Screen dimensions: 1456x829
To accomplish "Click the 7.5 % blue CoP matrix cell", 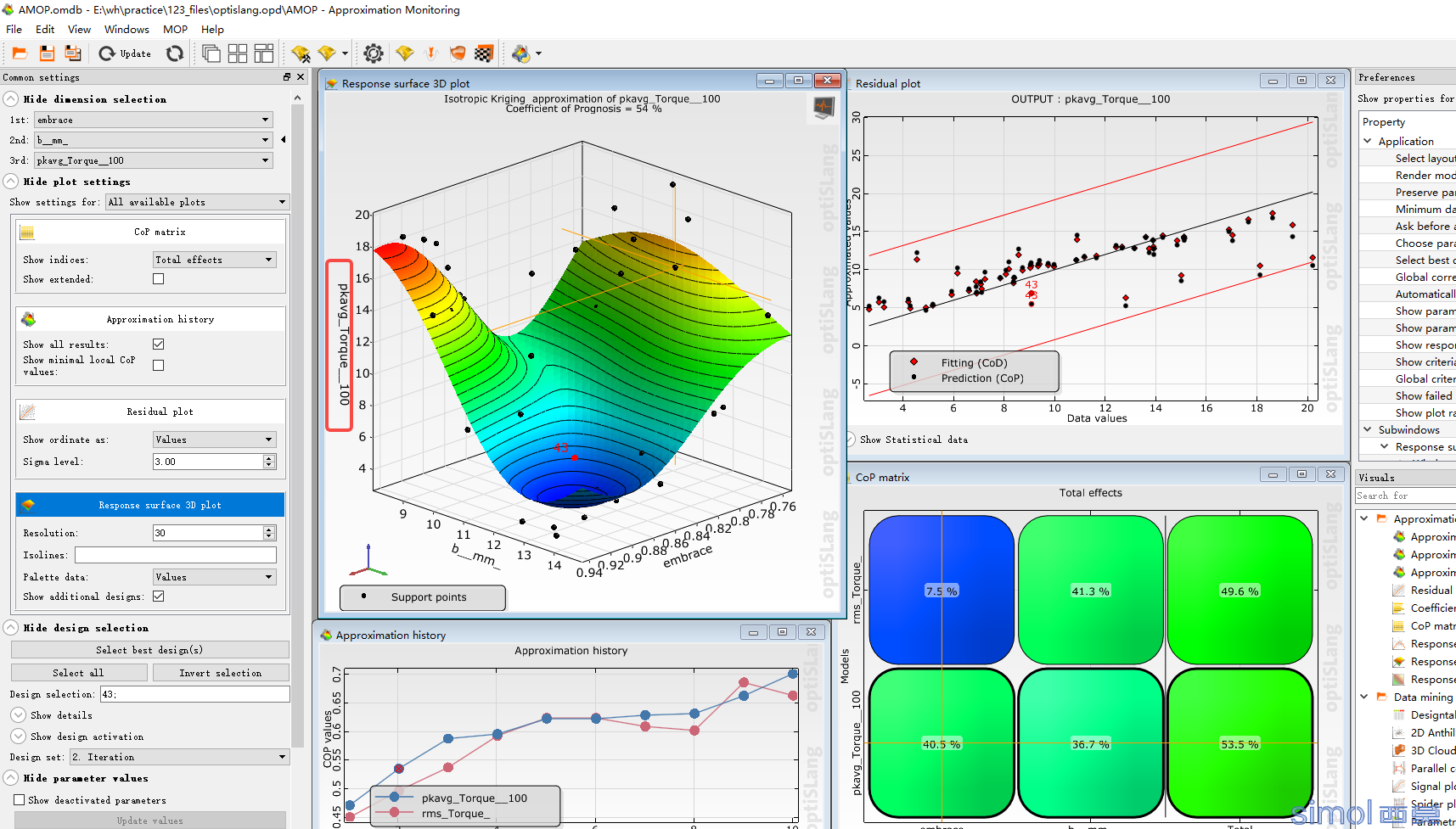I will tap(942, 591).
